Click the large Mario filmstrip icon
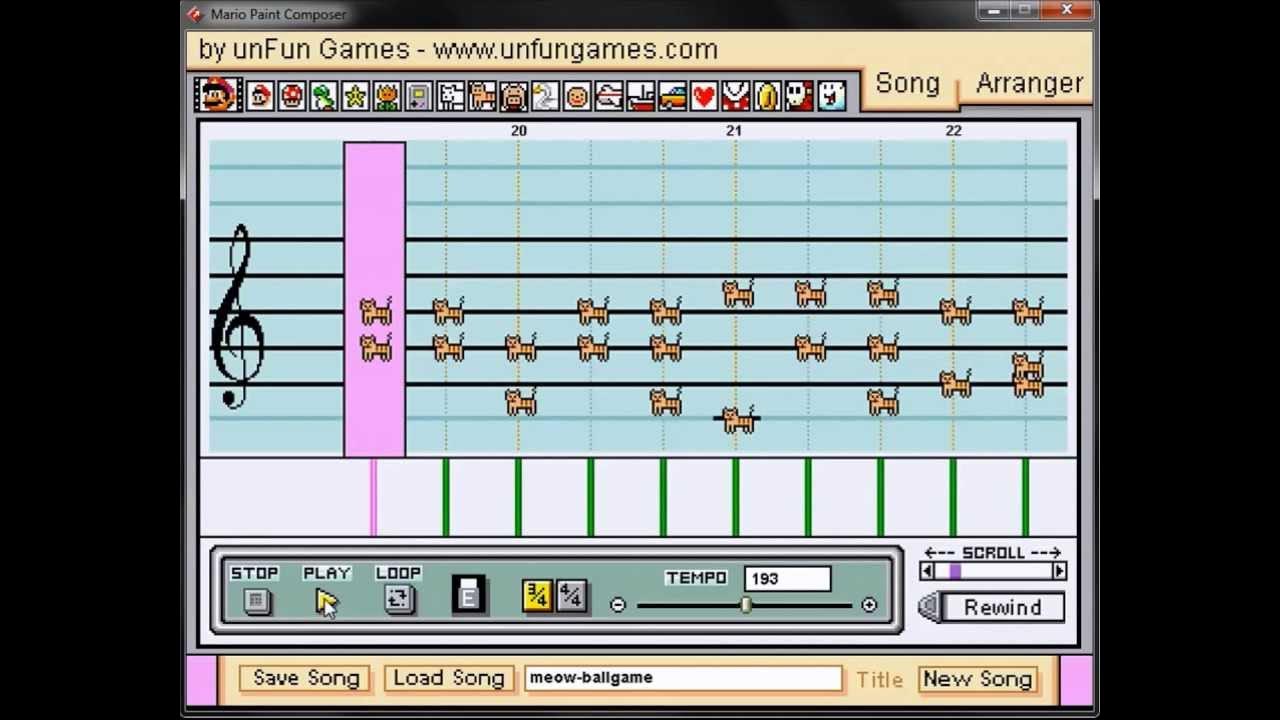The height and width of the screenshot is (720, 1280). coord(217,95)
